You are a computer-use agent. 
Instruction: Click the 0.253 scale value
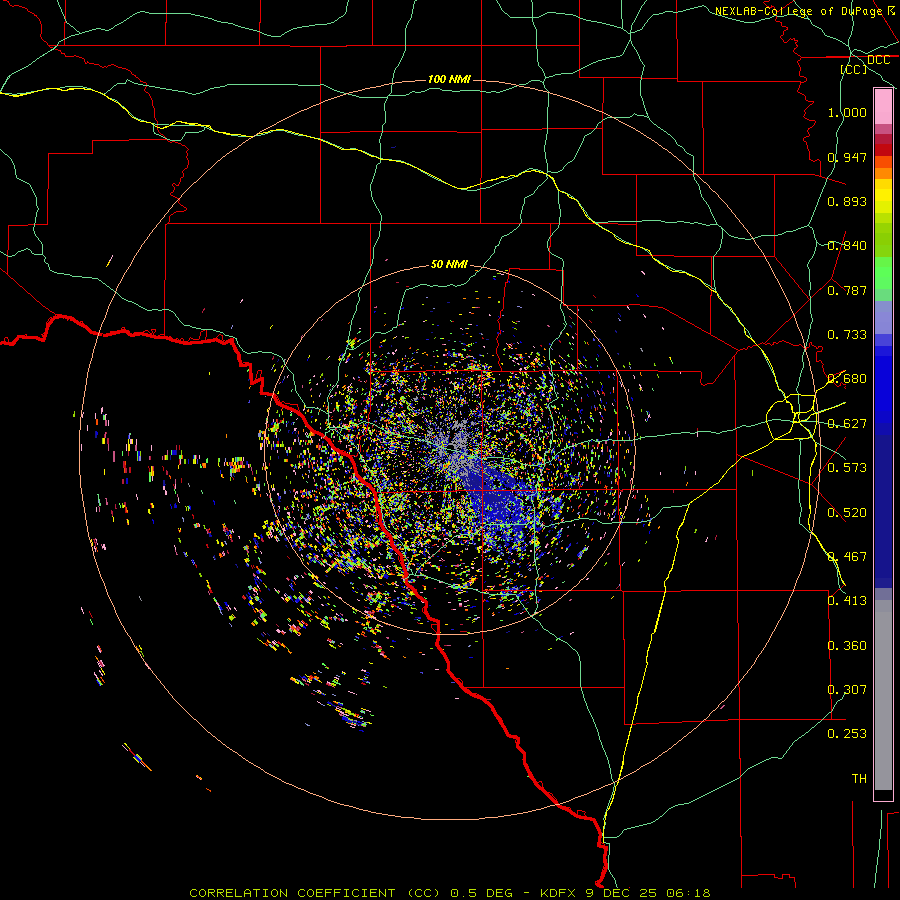[x=847, y=734]
